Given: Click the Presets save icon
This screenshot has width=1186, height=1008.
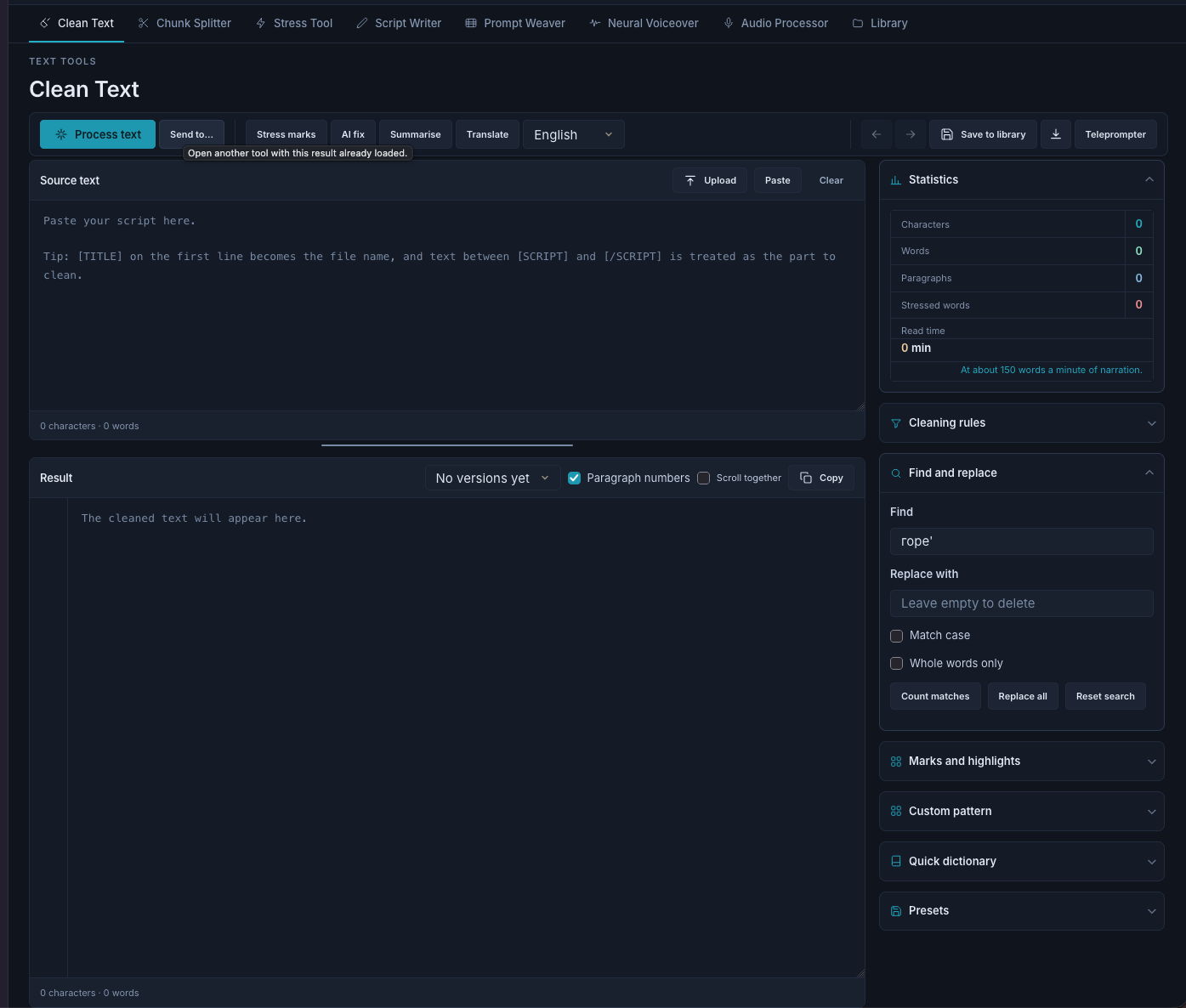Looking at the screenshot, I should point(896,911).
